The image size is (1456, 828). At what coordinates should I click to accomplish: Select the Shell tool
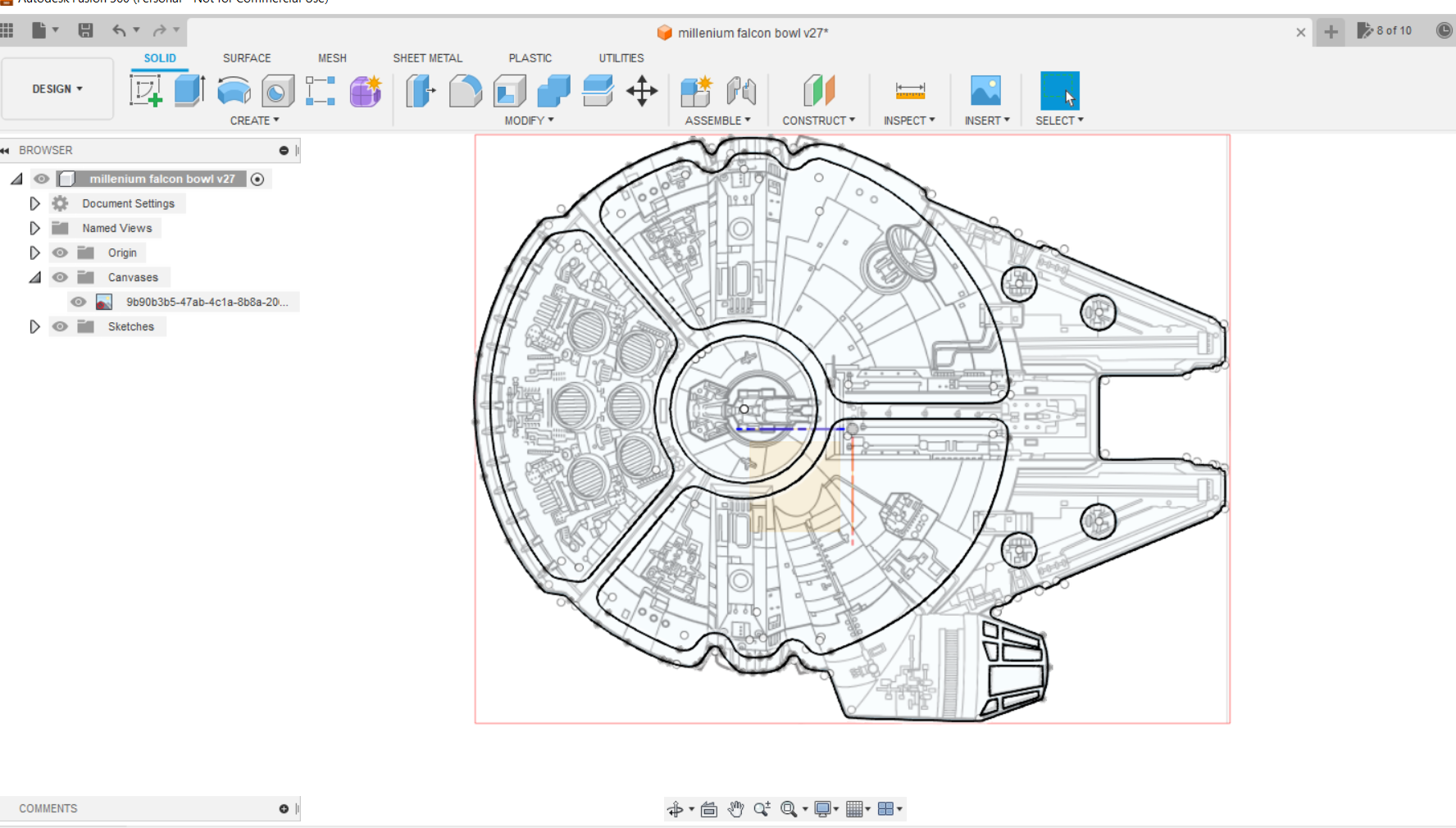[509, 91]
